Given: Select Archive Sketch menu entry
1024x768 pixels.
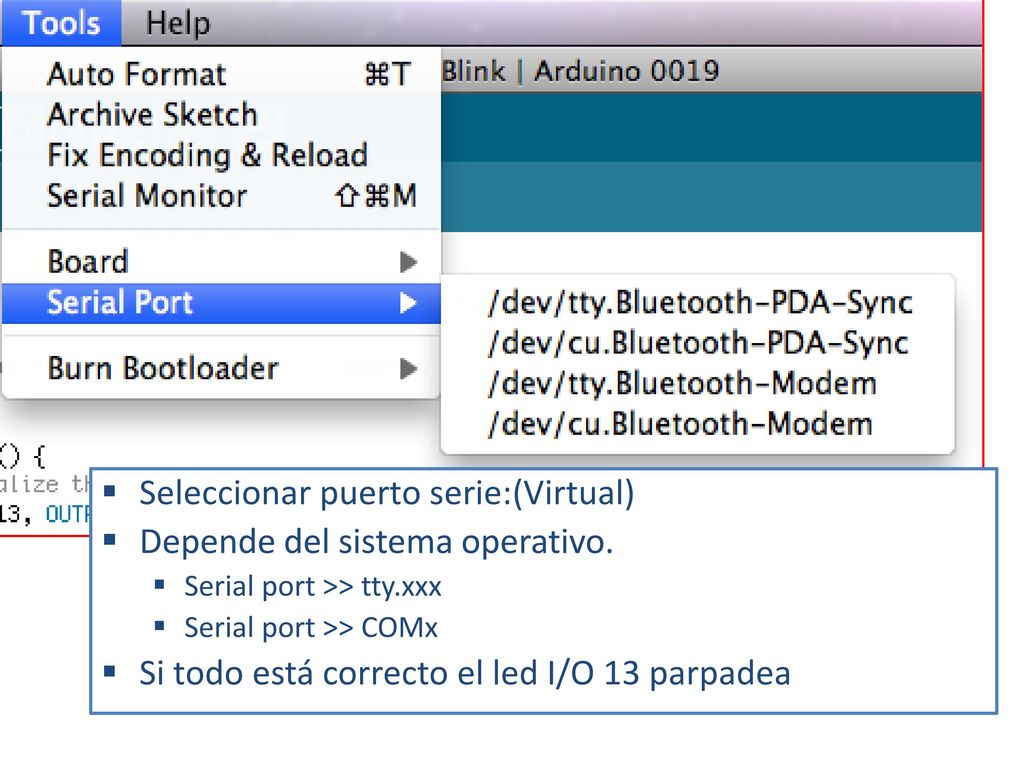Looking at the screenshot, I should coord(221,114).
